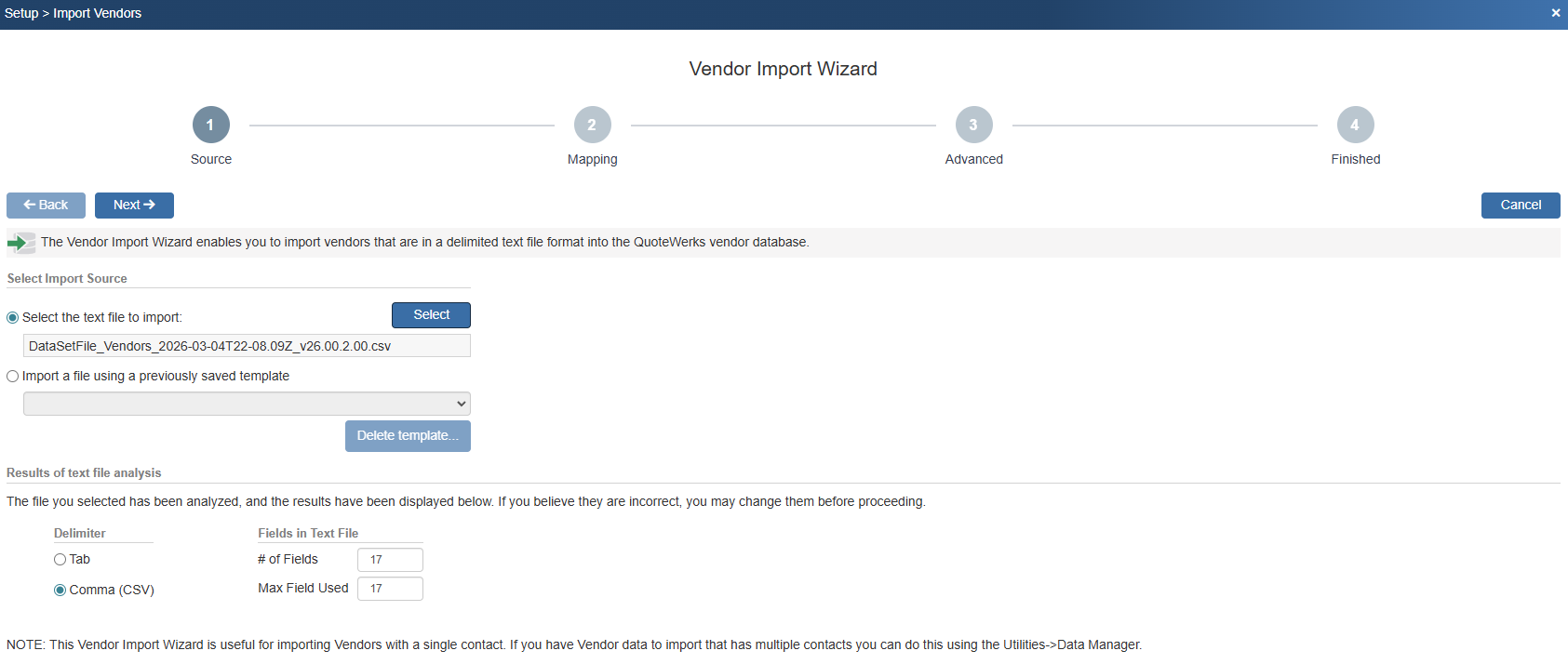Proceed with the Next arrow button
Image resolution: width=1568 pixels, height=664 pixels.
tap(134, 206)
